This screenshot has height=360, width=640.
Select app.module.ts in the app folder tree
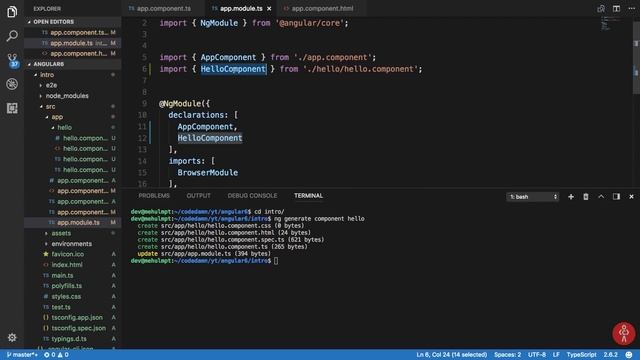click(73, 222)
